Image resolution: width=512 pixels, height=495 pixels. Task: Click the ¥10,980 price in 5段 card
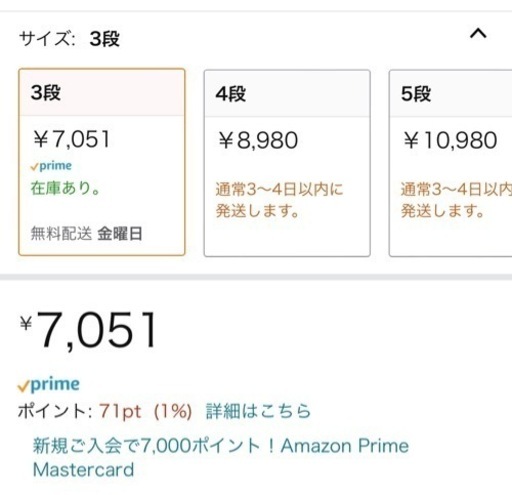pos(450,140)
